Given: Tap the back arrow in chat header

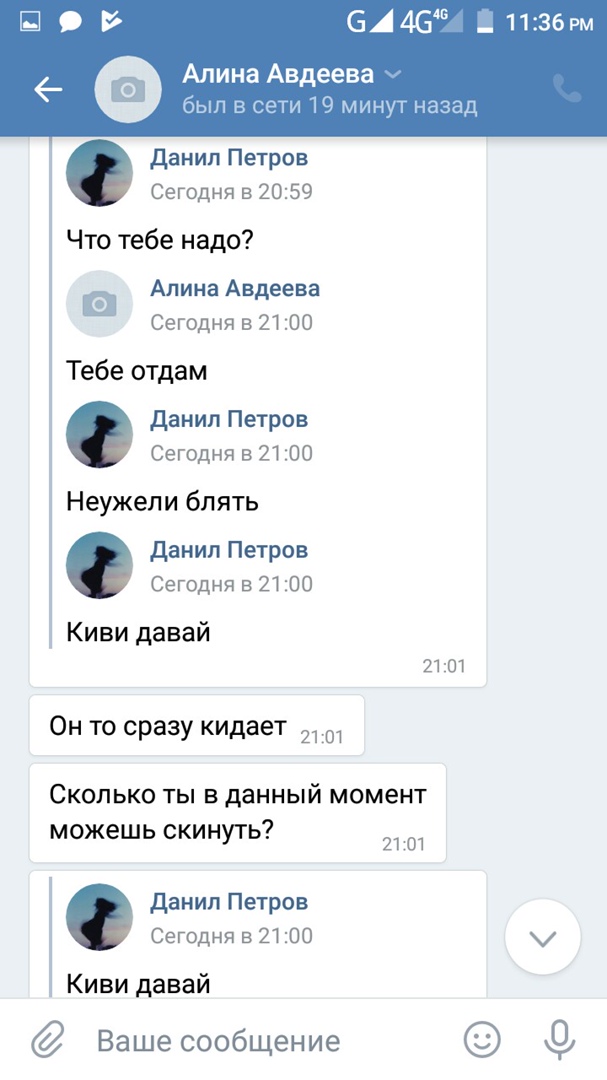Looking at the screenshot, I should 48,90.
